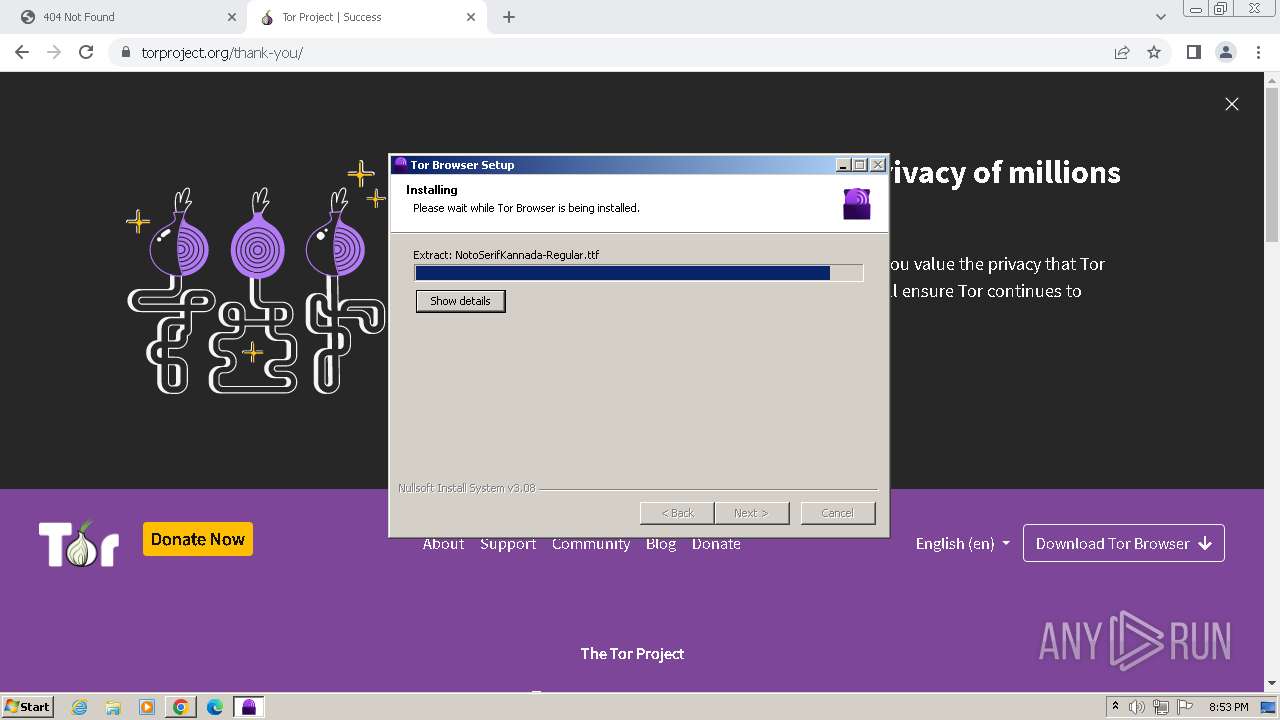Click the scrollbar down arrow
The height and width of the screenshot is (720, 1280).
click(x=1272, y=683)
